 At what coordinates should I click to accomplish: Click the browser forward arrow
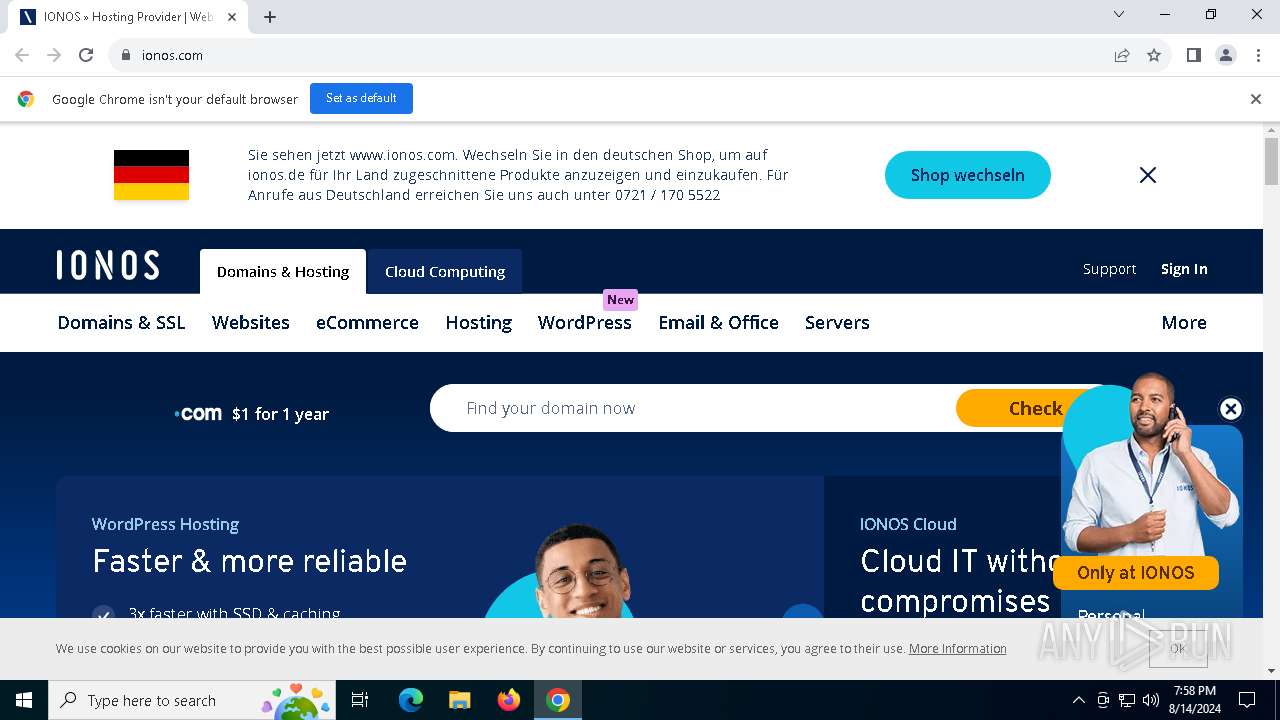tap(54, 55)
